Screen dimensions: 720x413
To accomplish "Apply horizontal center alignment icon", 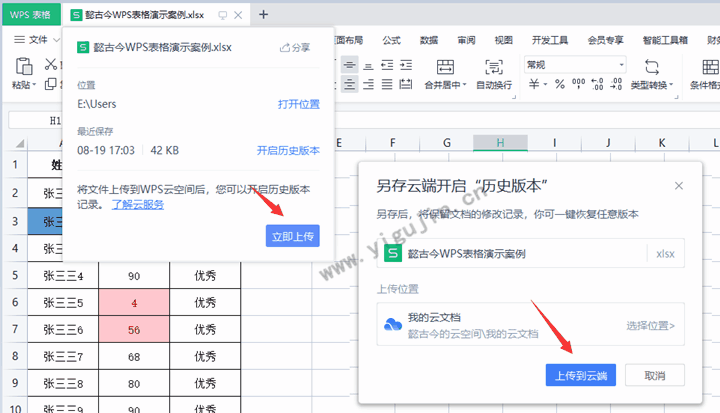I will coord(349,85).
